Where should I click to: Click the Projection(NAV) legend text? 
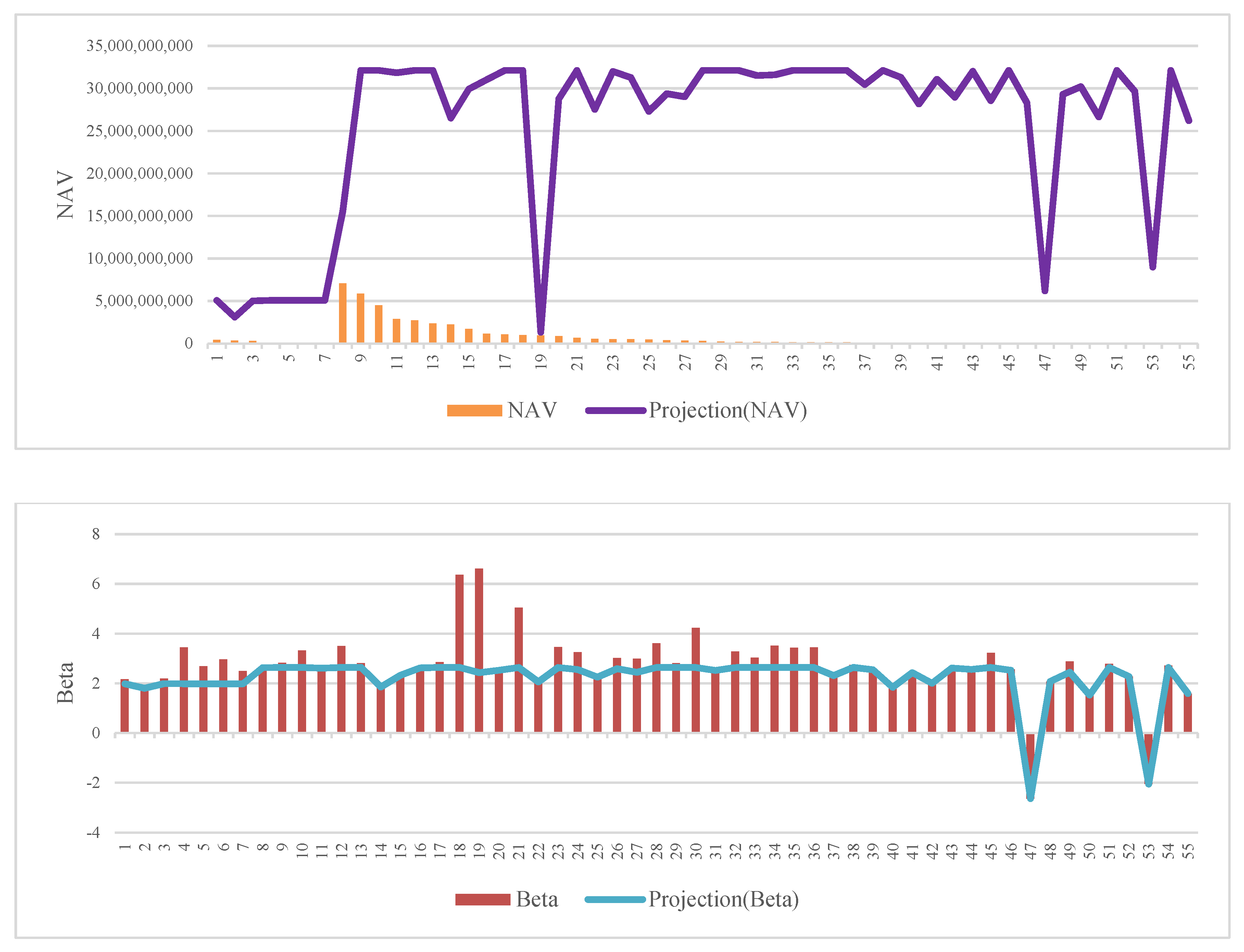[728, 411]
